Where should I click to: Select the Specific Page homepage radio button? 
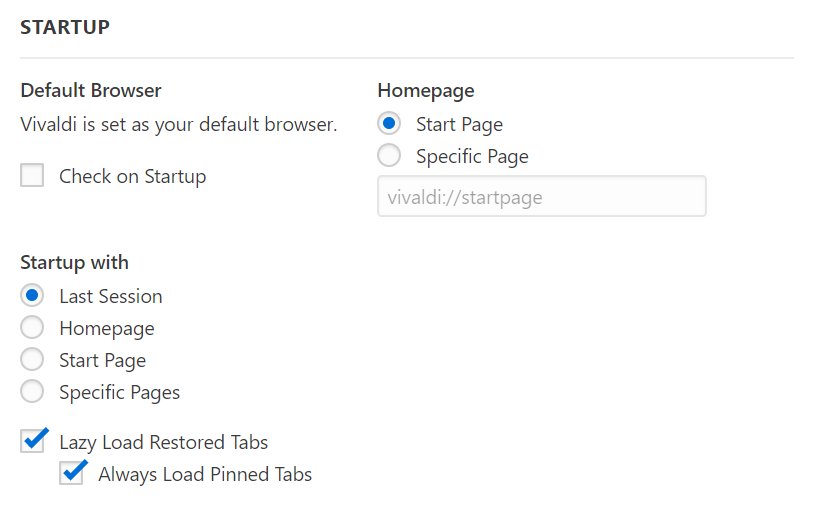pos(389,155)
